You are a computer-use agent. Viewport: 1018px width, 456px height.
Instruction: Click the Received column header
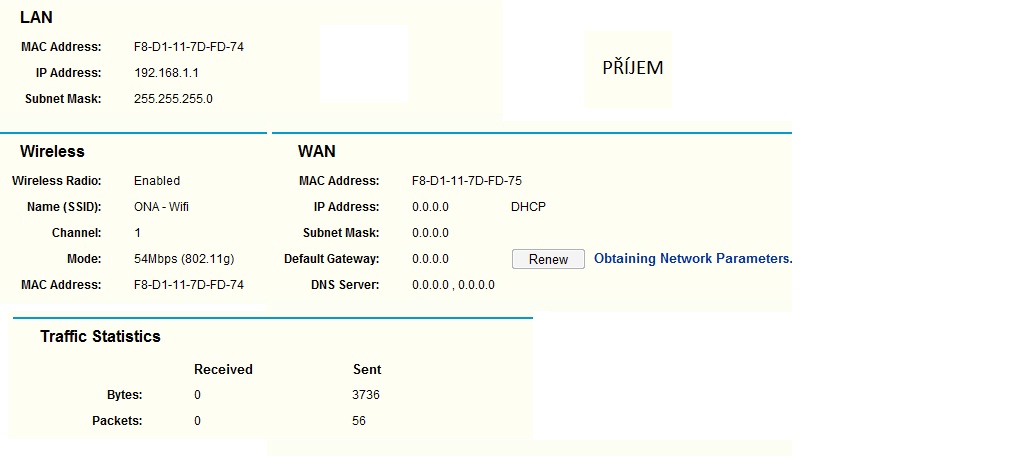point(223,369)
